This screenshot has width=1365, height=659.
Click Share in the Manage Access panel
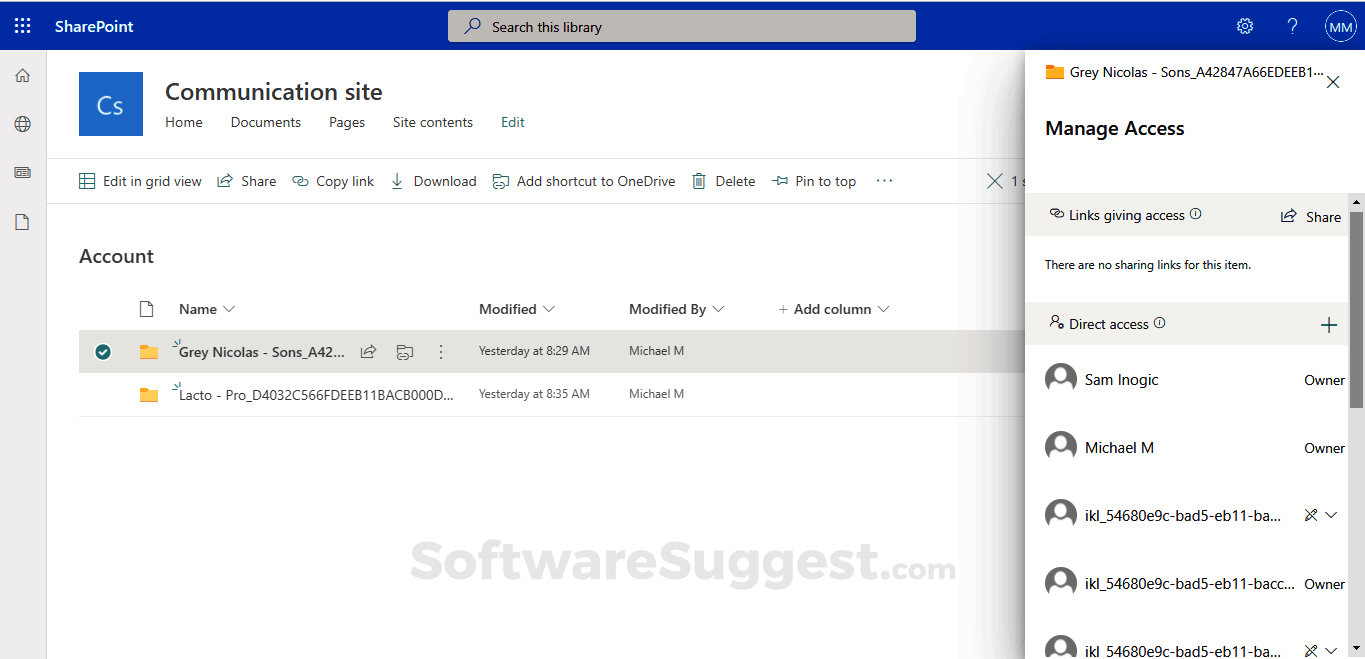1310,216
